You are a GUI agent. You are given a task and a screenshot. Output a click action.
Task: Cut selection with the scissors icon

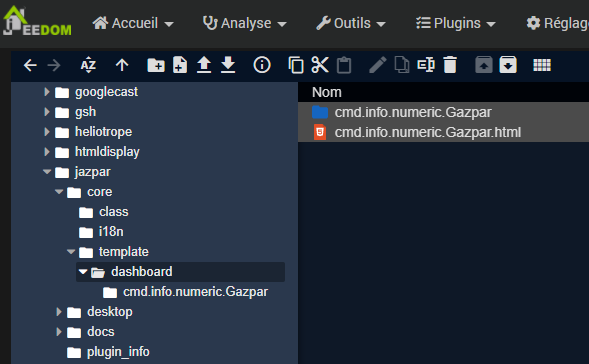coord(320,65)
